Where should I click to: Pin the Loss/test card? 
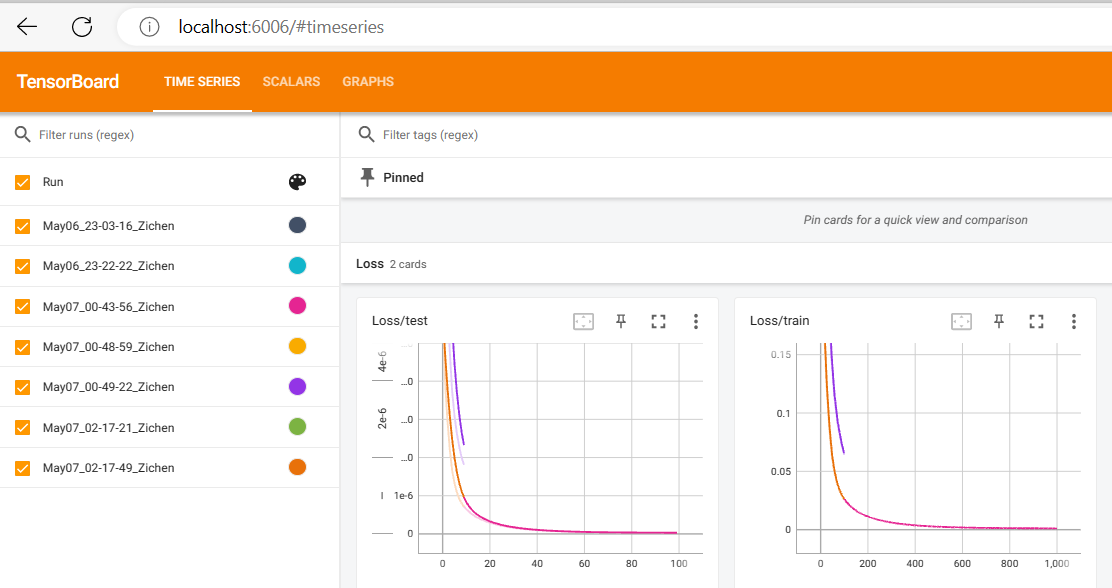(621, 321)
